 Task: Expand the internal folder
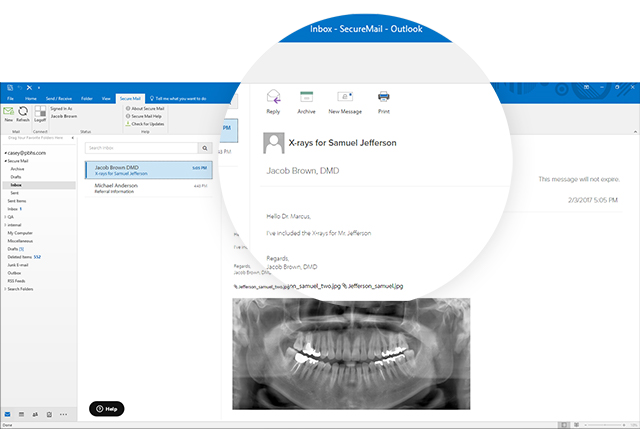point(5,225)
